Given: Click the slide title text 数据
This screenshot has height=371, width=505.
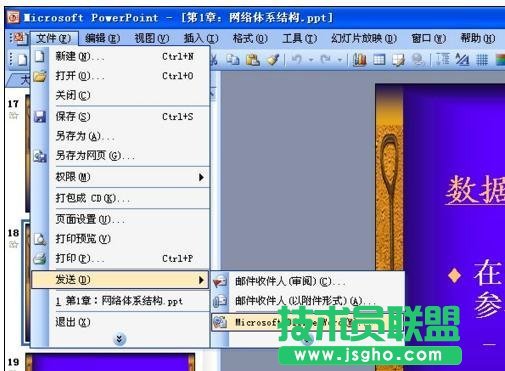Looking at the screenshot, I should pos(475,190).
